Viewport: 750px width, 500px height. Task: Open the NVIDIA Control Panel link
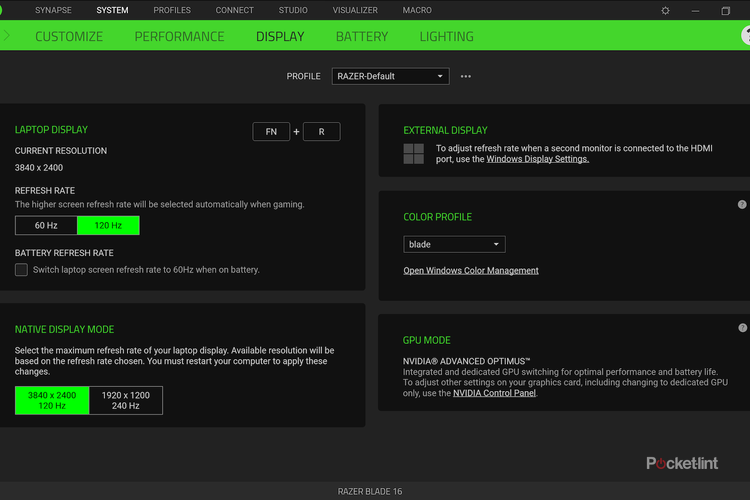[x=494, y=393]
